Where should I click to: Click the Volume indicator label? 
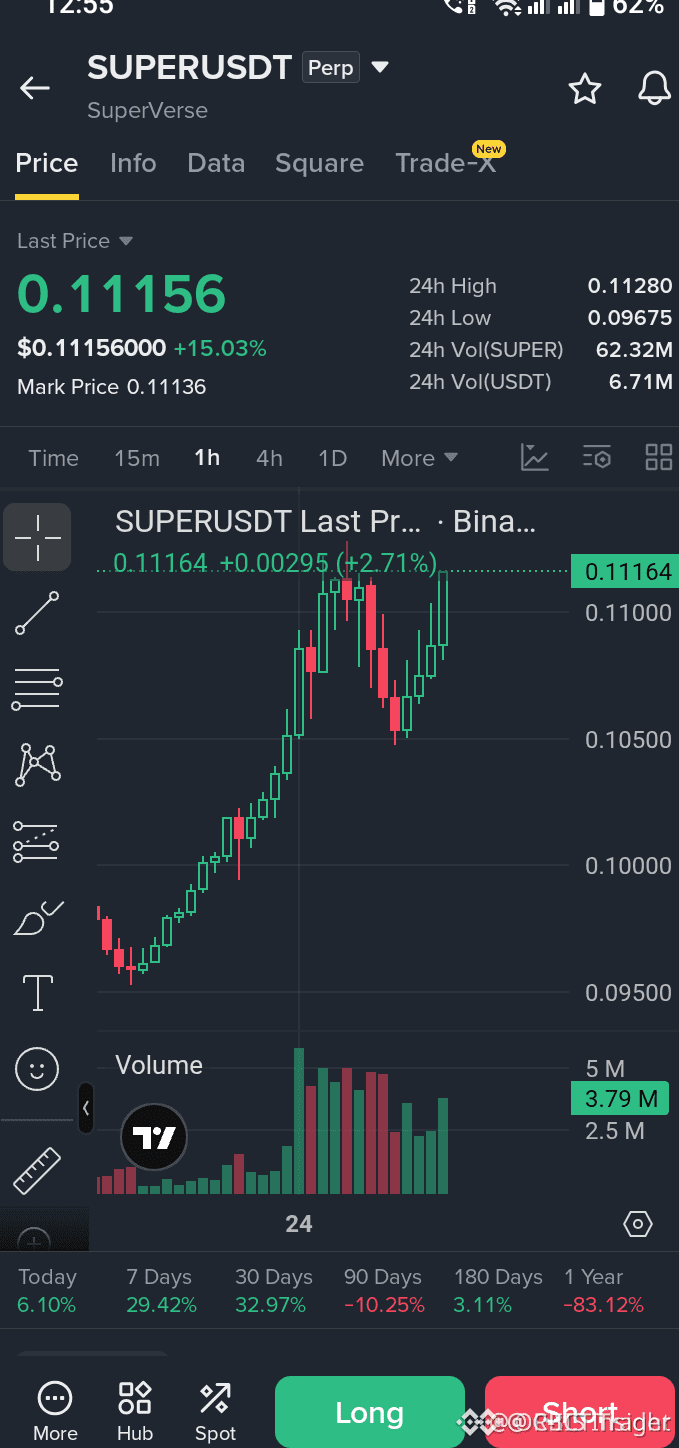click(x=159, y=1065)
